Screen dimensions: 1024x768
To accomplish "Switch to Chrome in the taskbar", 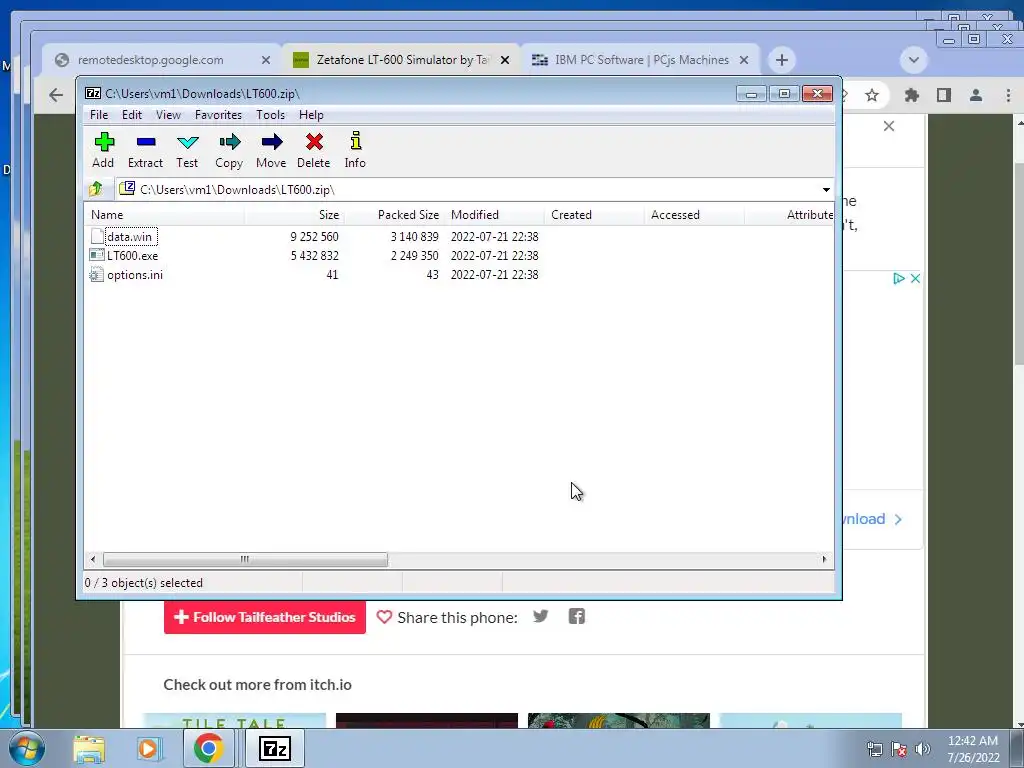I will click(208, 748).
